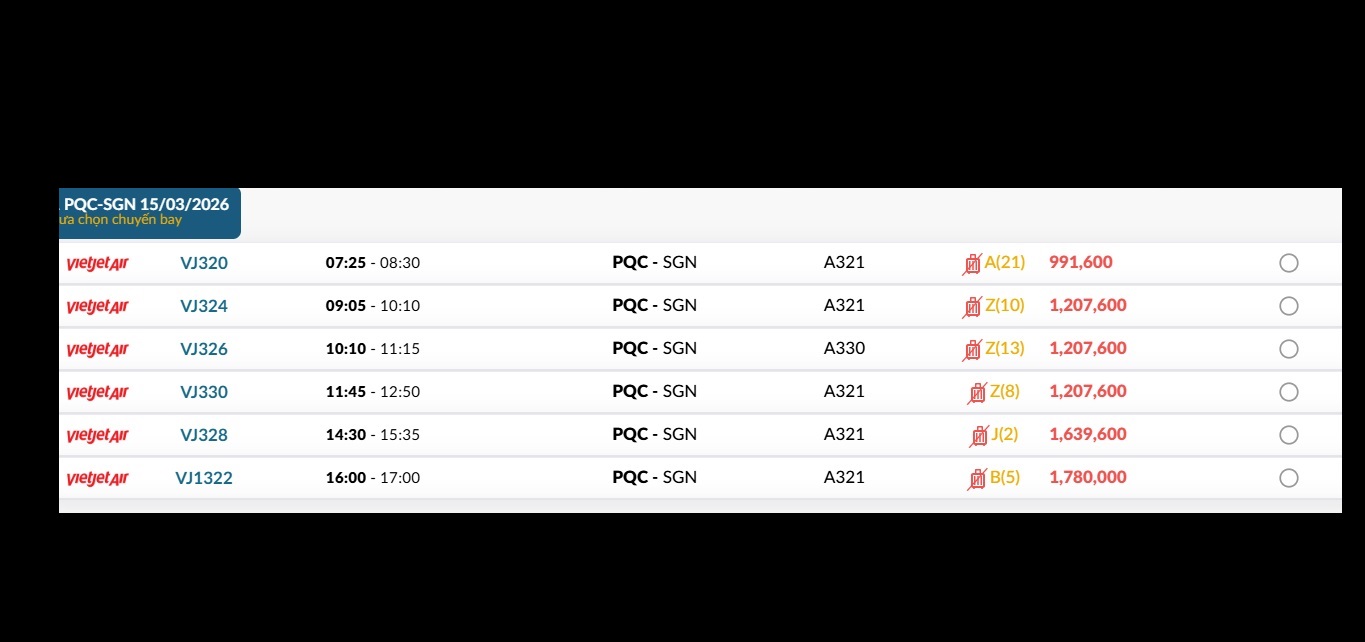Pick the 14:30 VJ328 flight radio button
Viewport: 1365px width, 642px height.
click(x=1289, y=435)
